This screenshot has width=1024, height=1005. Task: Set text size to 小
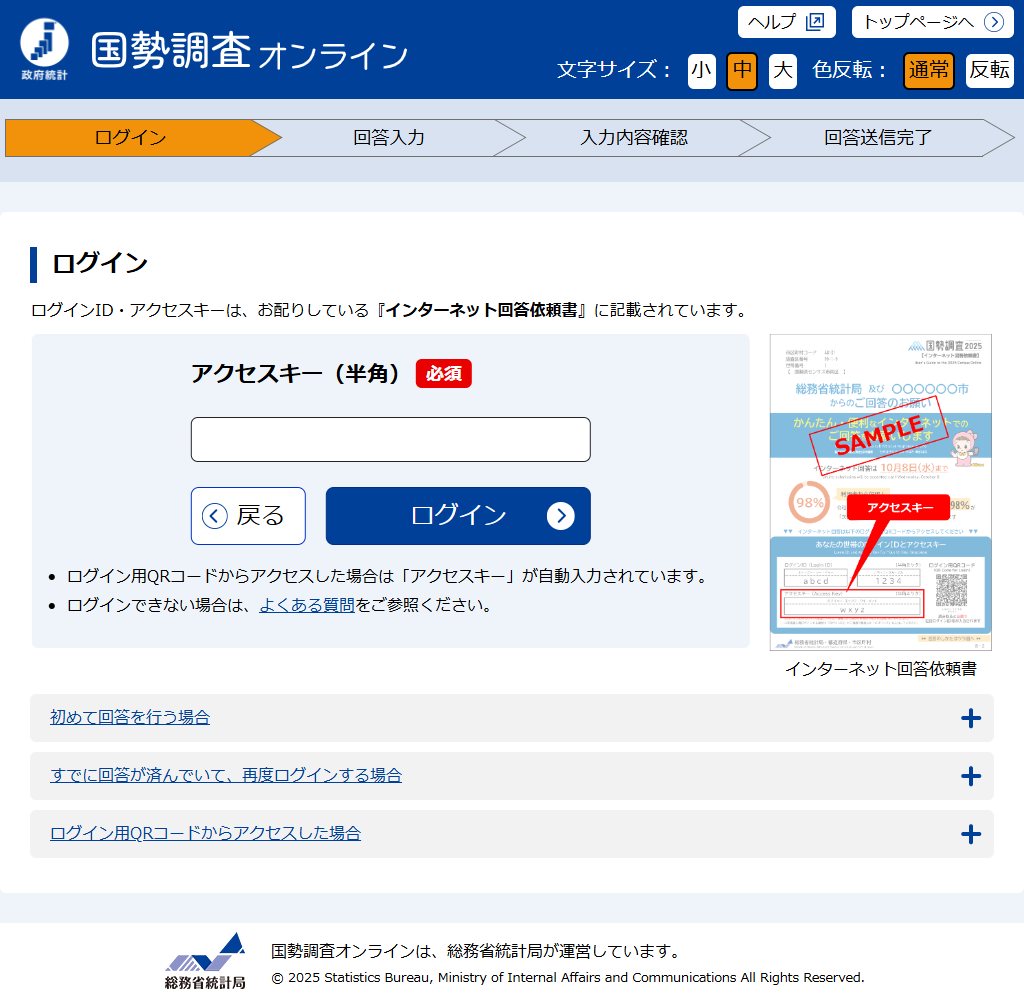tap(702, 71)
